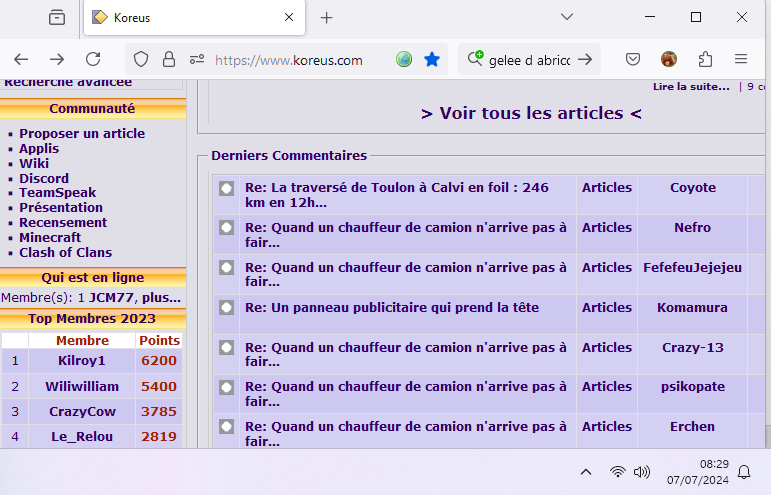Open the Extensions puzzle icon
The image size is (771, 495).
pyautogui.click(x=705, y=60)
